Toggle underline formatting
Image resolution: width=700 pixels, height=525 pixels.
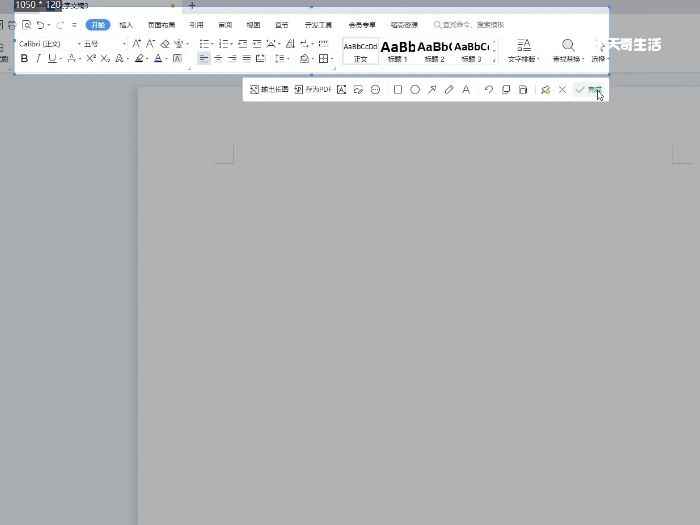[x=52, y=58]
